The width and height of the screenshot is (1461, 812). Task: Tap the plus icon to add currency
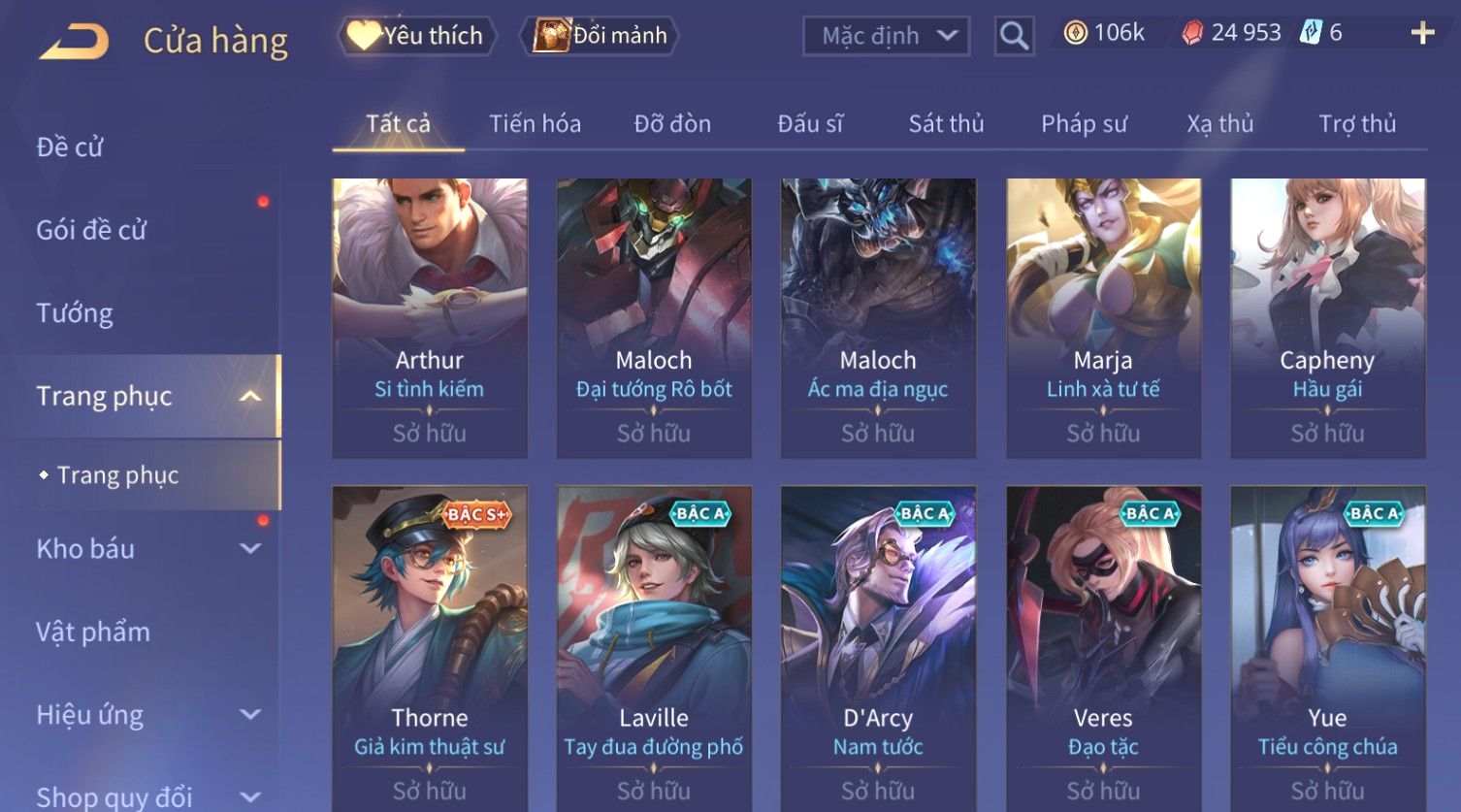click(x=1422, y=34)
